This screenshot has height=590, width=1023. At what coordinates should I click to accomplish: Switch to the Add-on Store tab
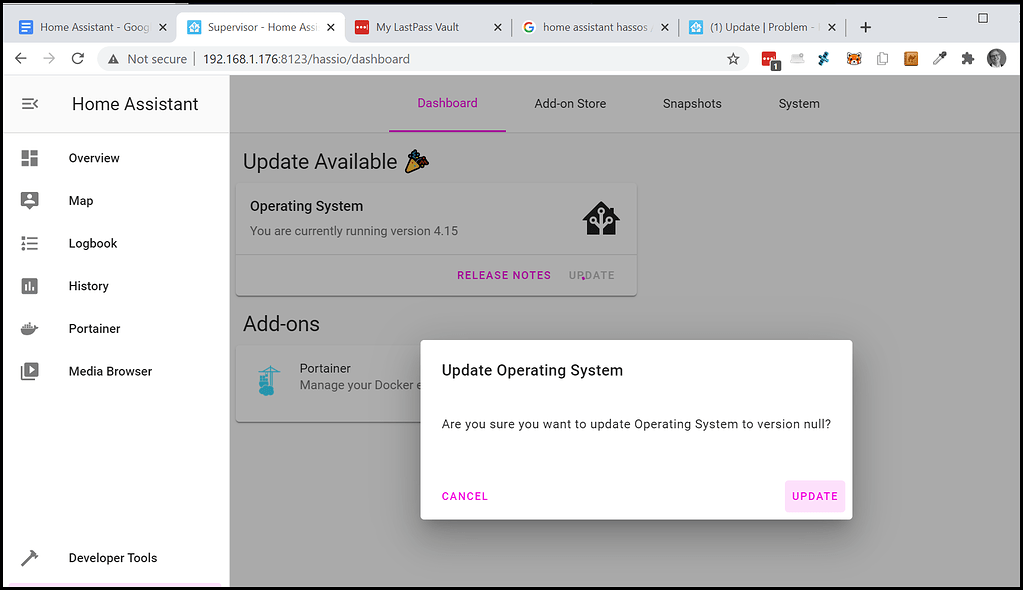click(570, 103)
